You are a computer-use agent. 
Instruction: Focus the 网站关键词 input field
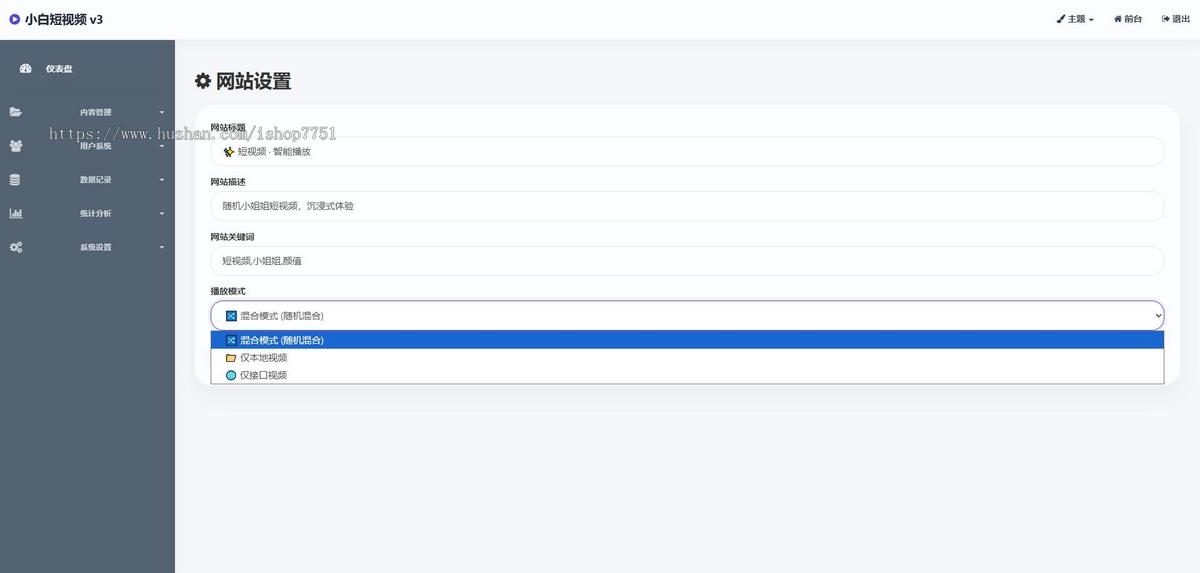tap(687, 261)
